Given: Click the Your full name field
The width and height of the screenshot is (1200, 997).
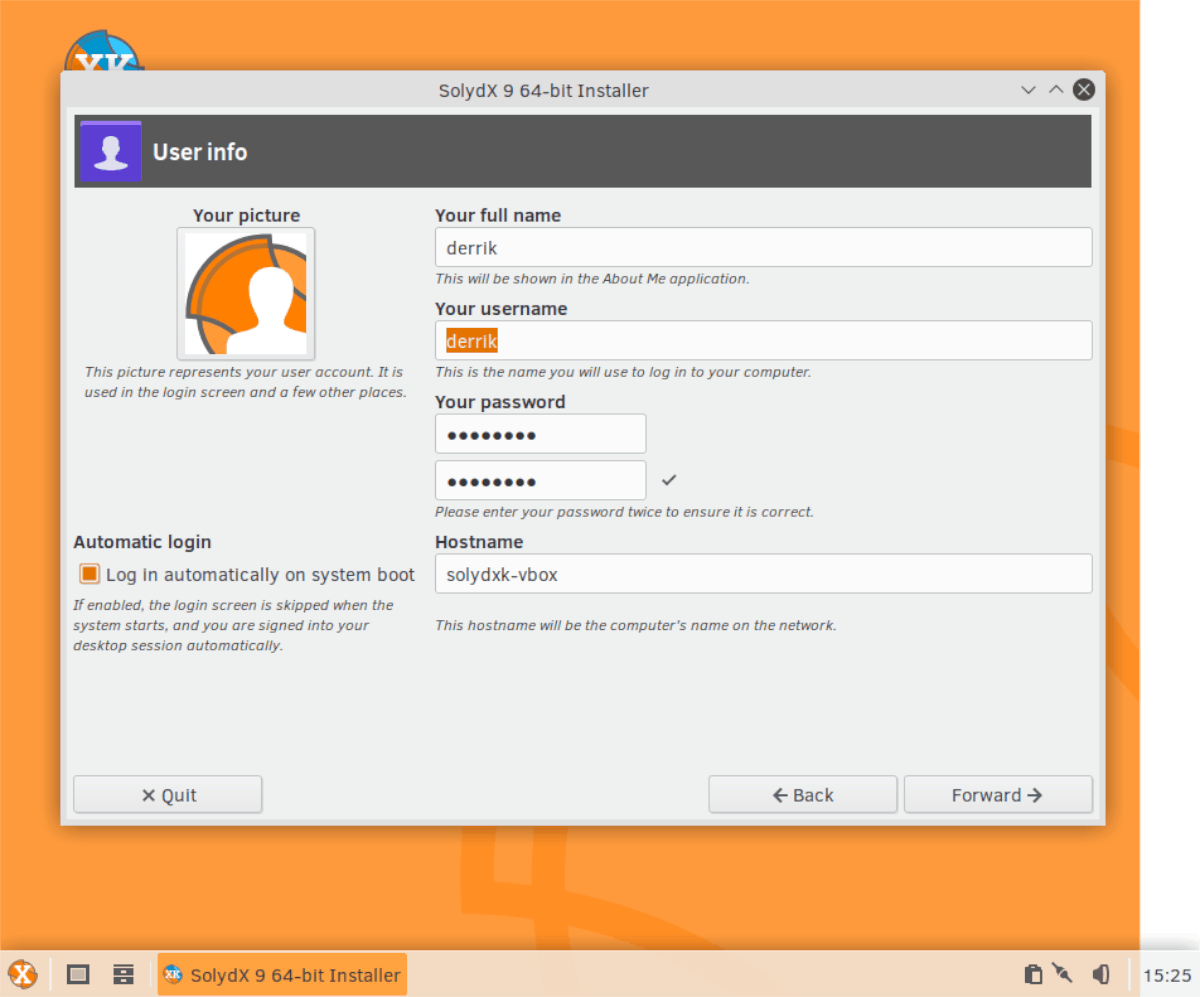Looking at the screenshot, I should point(763,247).
